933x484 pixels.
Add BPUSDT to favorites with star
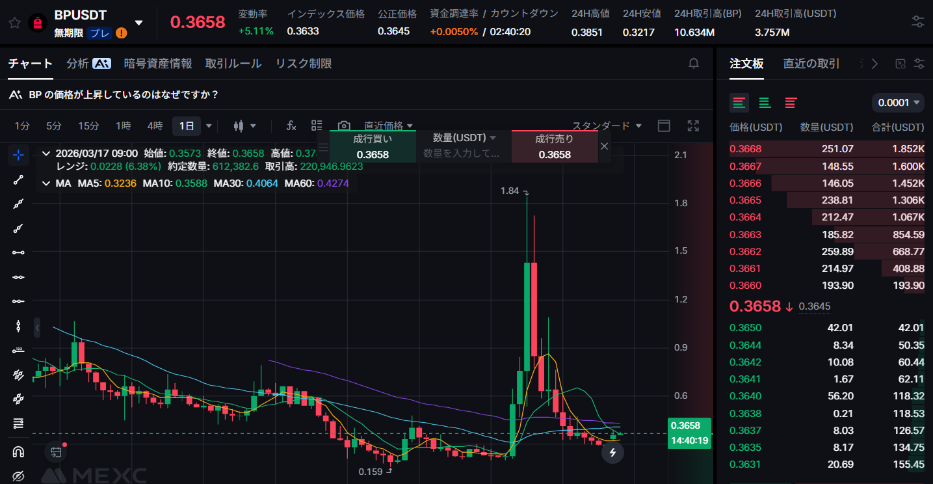12,20
